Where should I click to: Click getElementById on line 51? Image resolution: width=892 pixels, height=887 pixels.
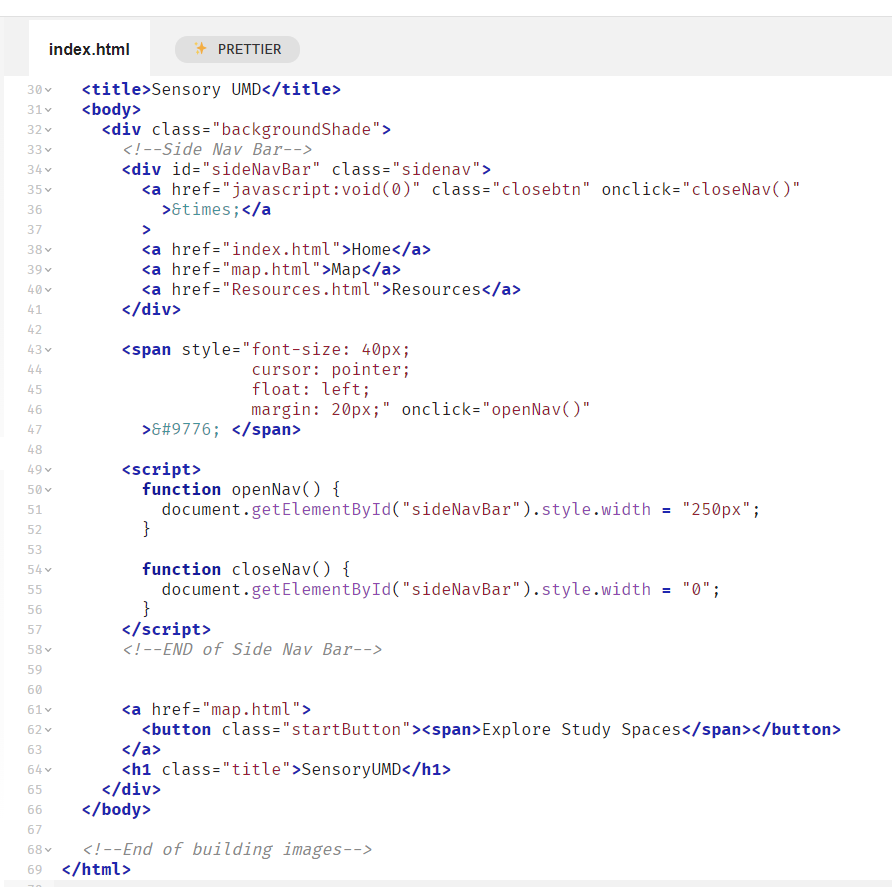pyautogui.click(x=321, y=509)
